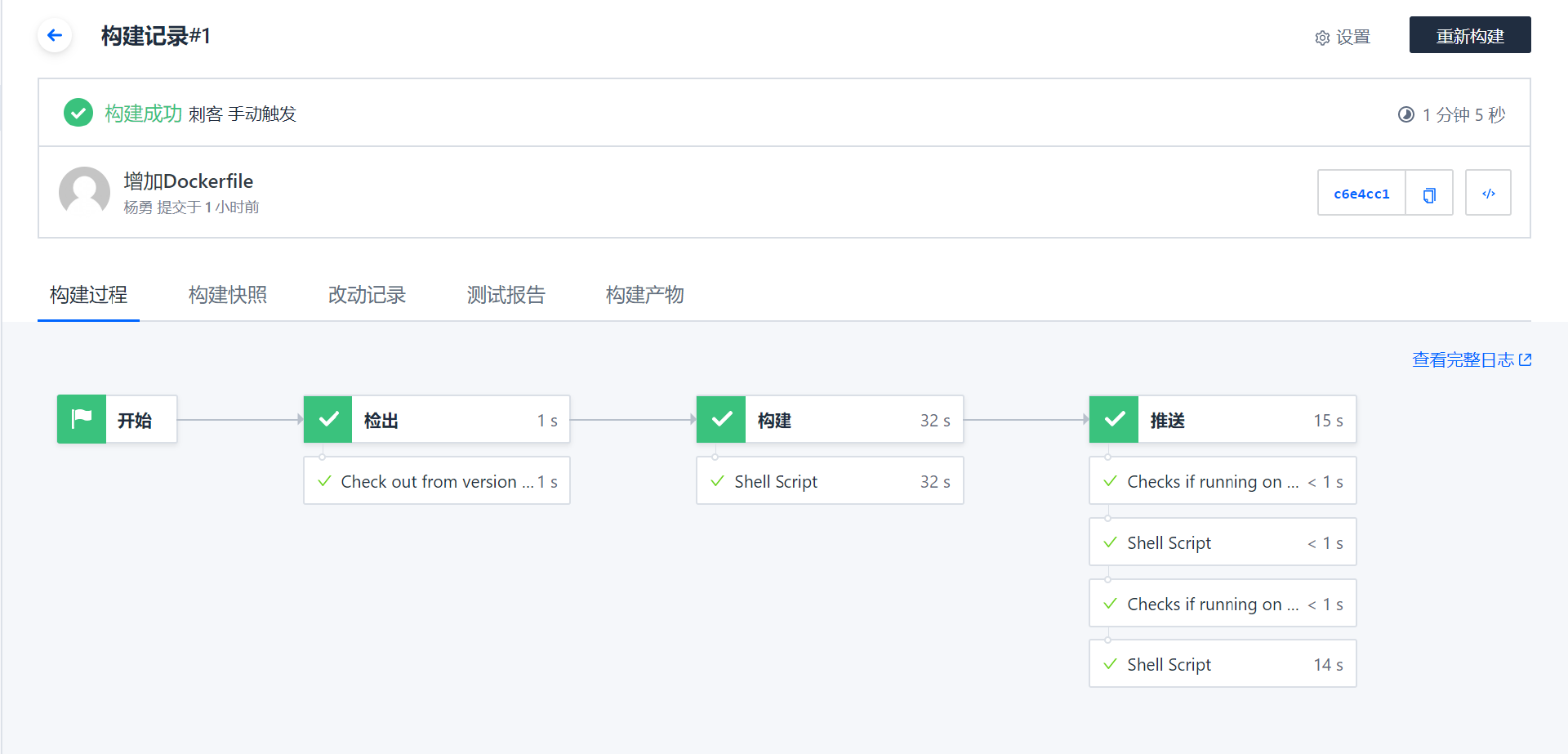Click the user avatar thumbnail
Image resolution: width=1568 pixels, height=754 pixels.
tap(84, 192)
